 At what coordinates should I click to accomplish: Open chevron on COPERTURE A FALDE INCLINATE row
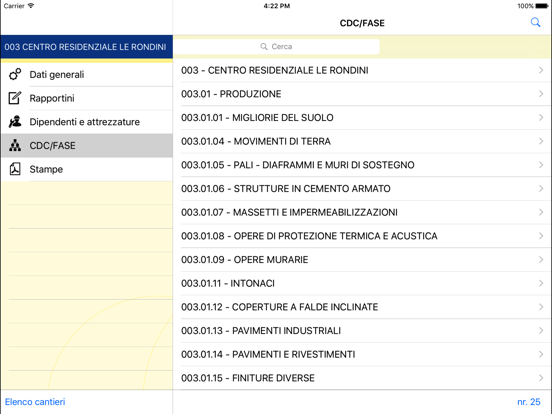[541, 307]
